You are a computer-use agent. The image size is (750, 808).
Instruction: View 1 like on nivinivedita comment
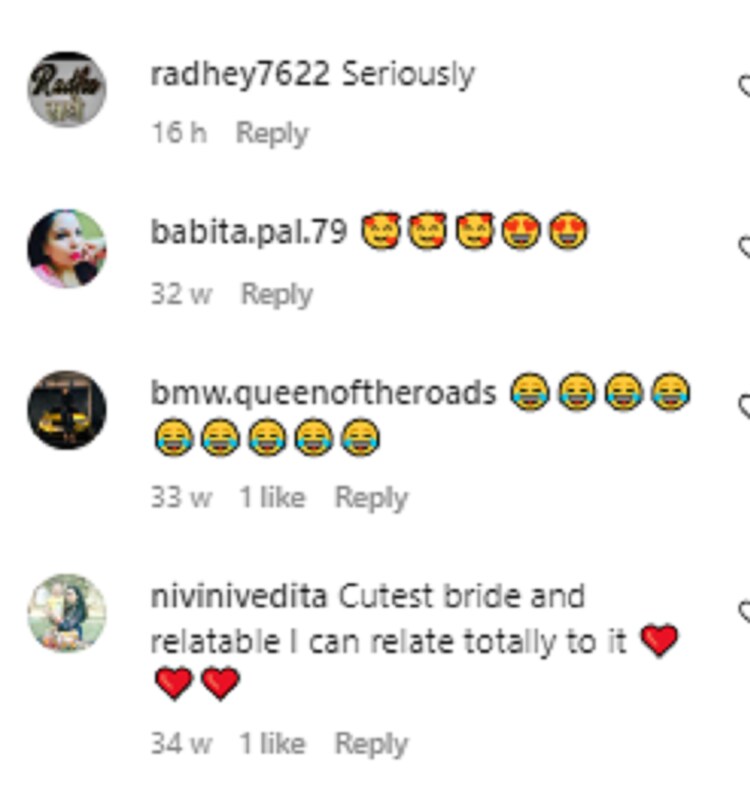(x=273, y=743)
